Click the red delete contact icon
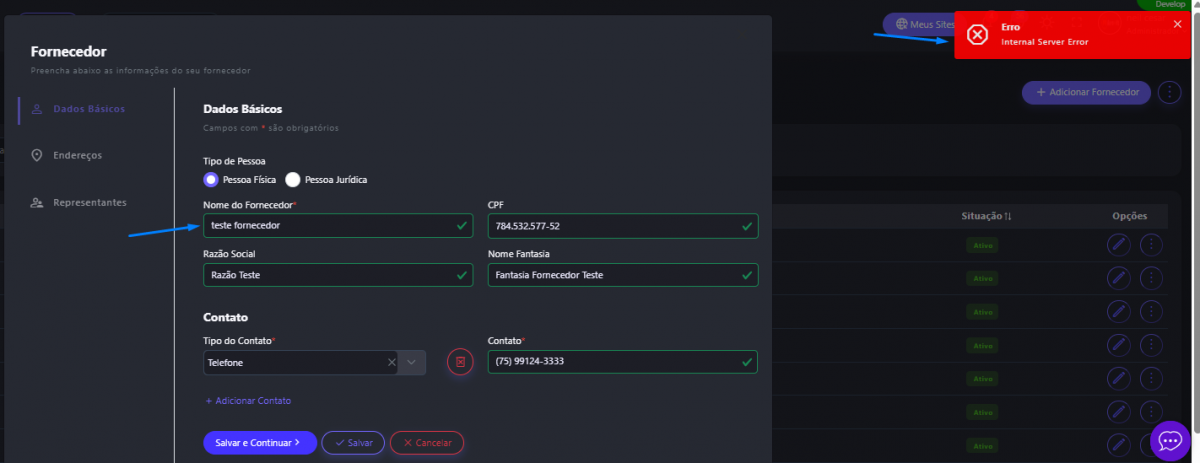This screenshot has width=1200, height=463. [x=460, y=362]
